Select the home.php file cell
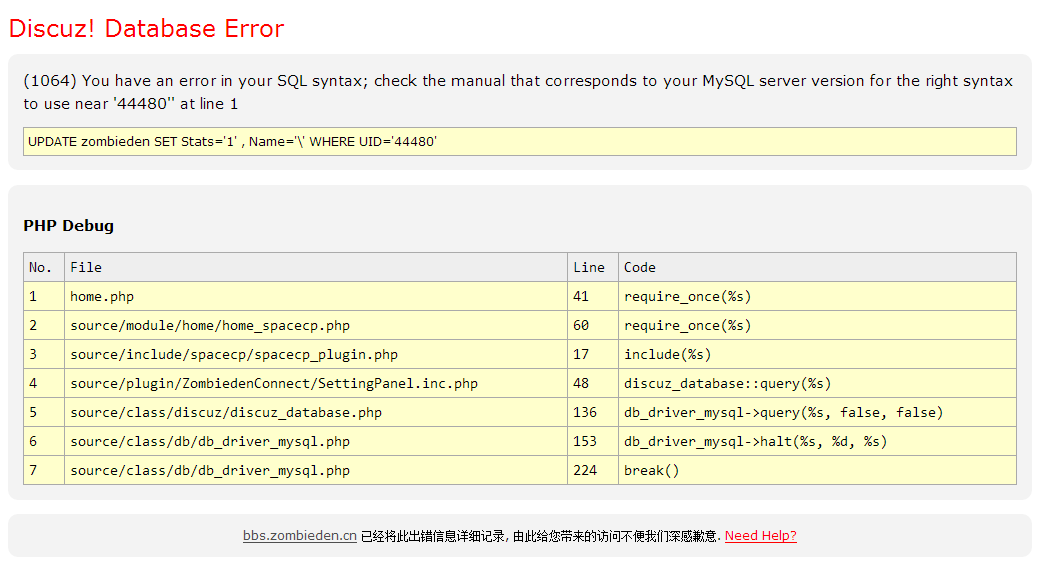Viewport: 1058px width, 578px height. pos(316,296)
